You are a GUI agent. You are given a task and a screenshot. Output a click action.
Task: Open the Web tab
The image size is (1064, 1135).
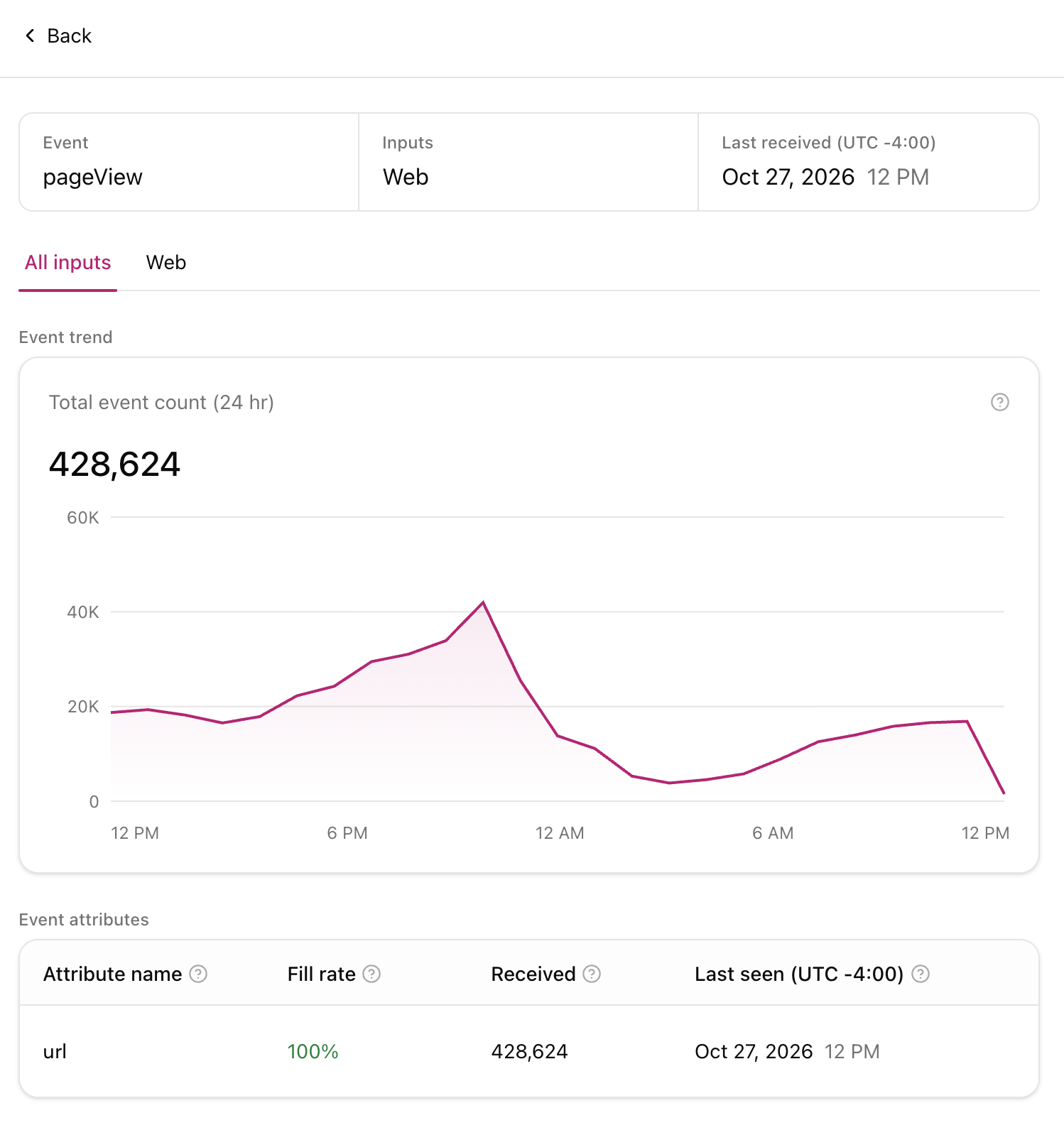pyautogui.click(x=166, y=263)
